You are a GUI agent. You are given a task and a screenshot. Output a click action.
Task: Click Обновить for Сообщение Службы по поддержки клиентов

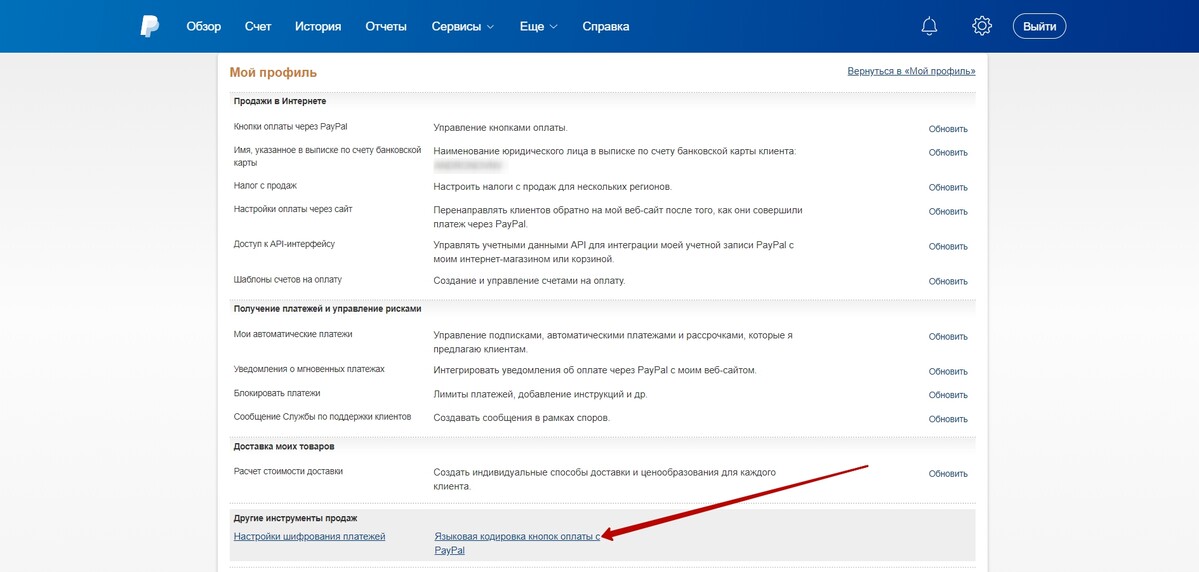(x=948, y=419)
